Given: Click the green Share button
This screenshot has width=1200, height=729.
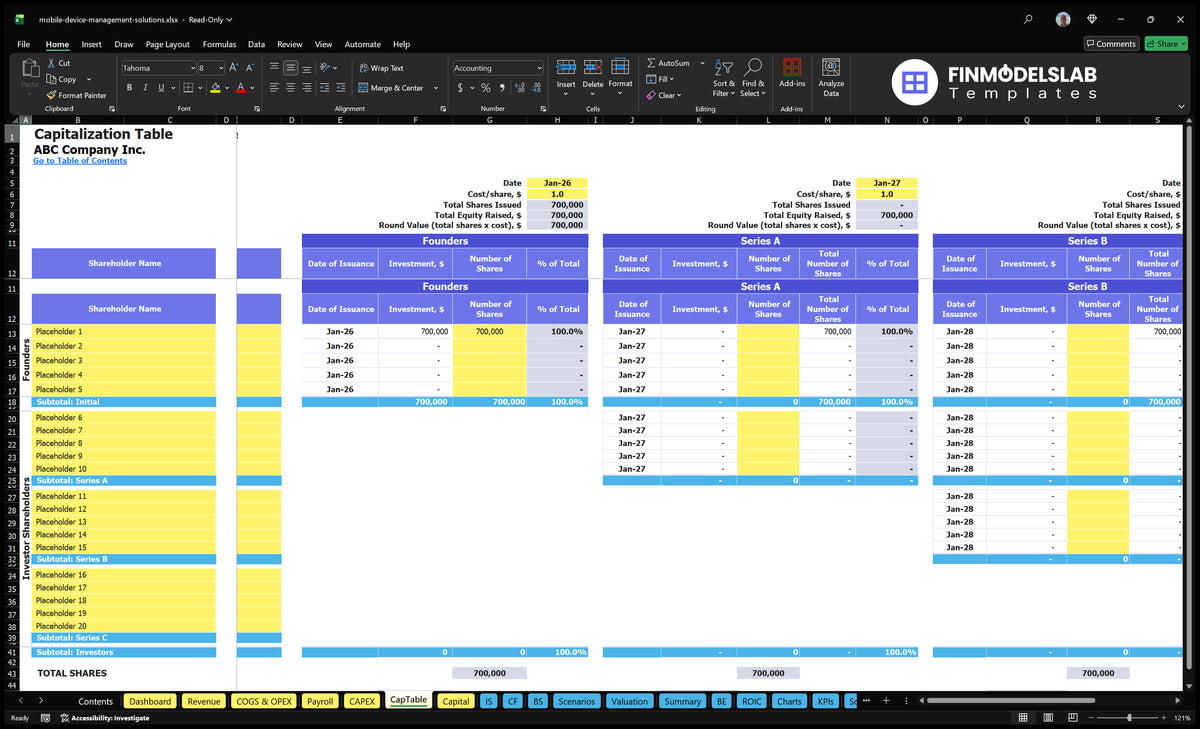Looking at the screenshot, I should [1166, 44].
